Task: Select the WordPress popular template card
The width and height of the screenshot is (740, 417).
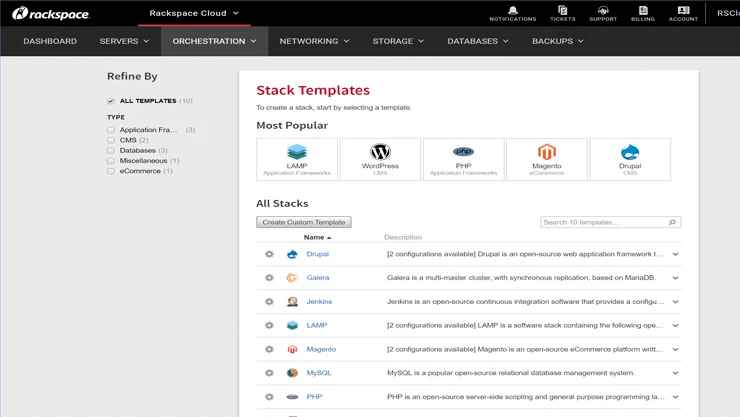Action: (380, 159)
